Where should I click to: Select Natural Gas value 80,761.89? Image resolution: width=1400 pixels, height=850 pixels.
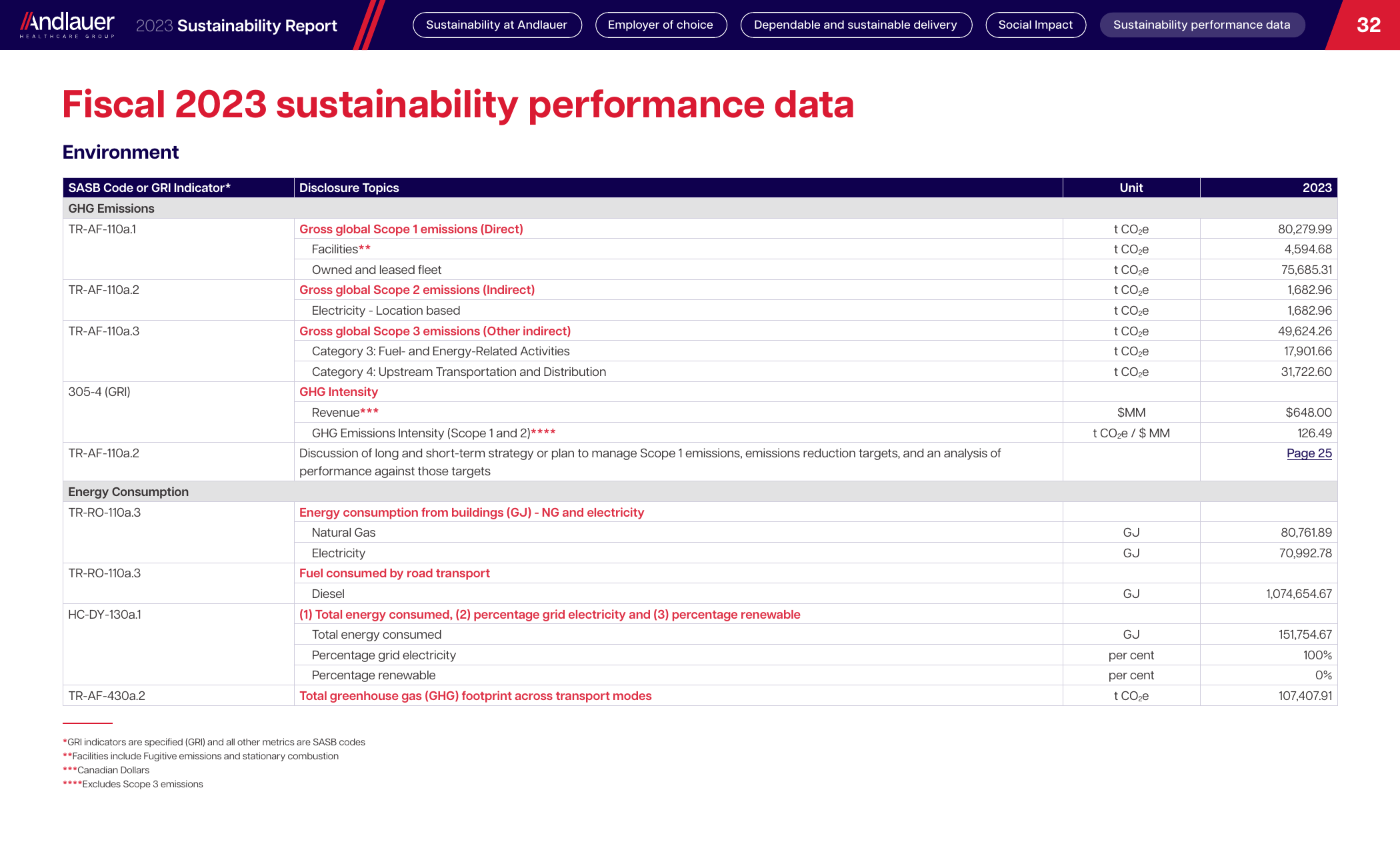pyautogui.click(x=1305, y=533)
